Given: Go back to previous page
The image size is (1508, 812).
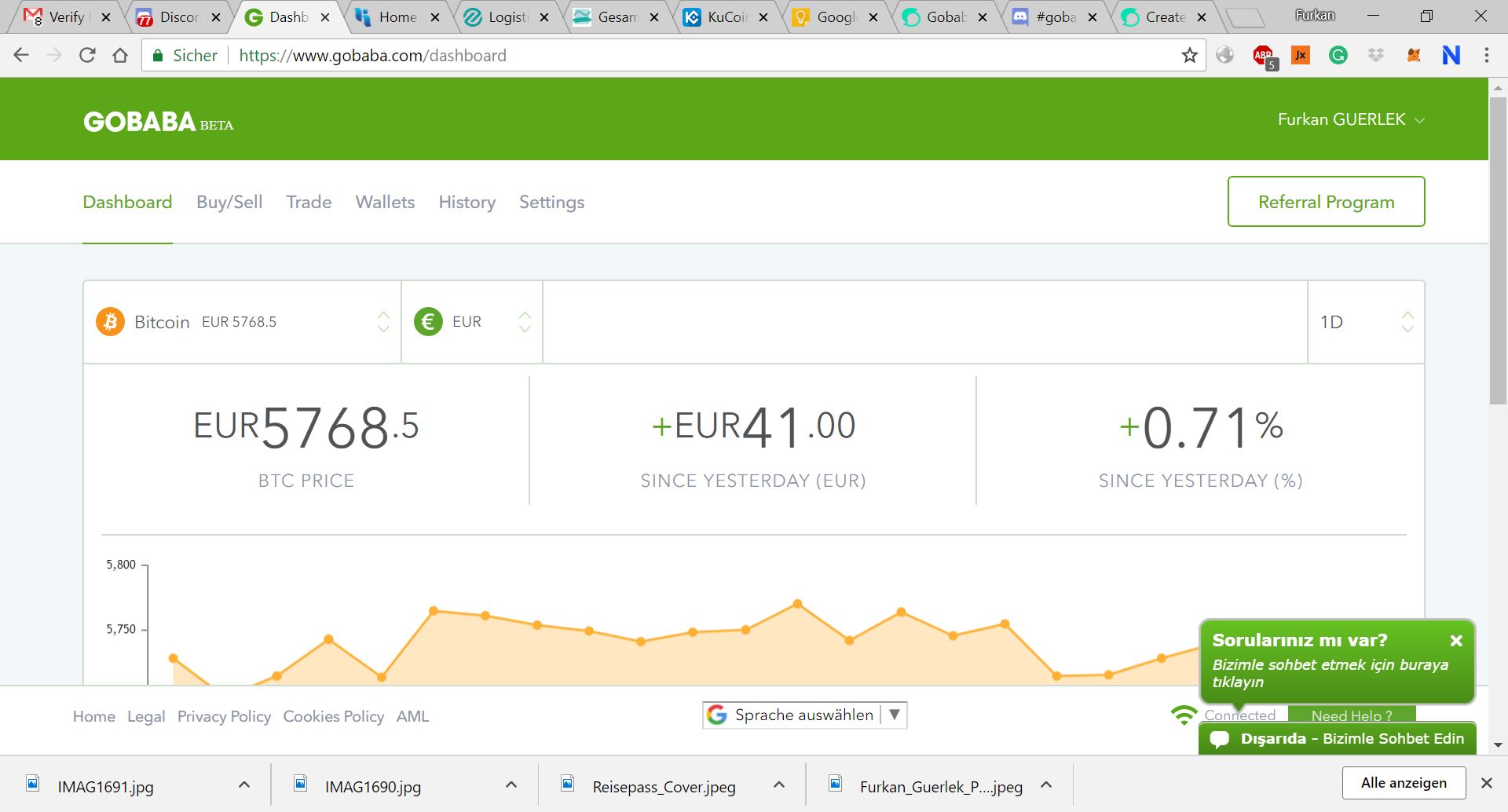Looking at the screenshot, I should point(21,55).
